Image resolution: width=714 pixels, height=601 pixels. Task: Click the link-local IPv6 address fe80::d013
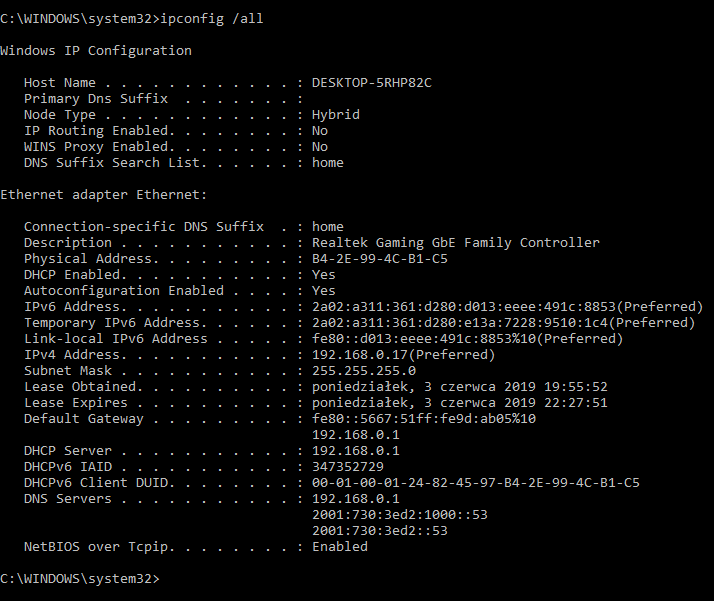(x=467, y=339)
